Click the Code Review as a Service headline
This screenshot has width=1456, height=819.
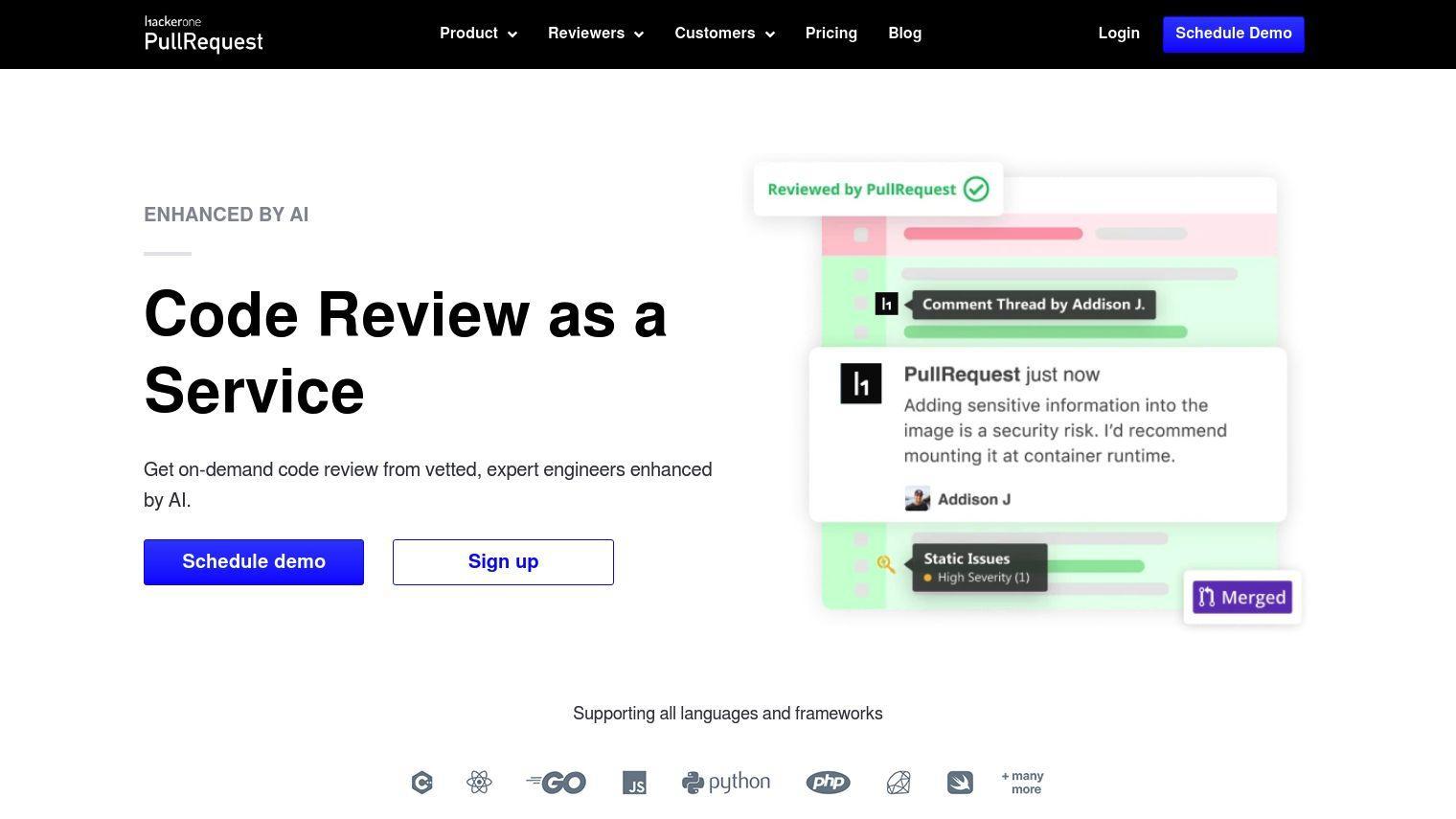pos(405,353)
